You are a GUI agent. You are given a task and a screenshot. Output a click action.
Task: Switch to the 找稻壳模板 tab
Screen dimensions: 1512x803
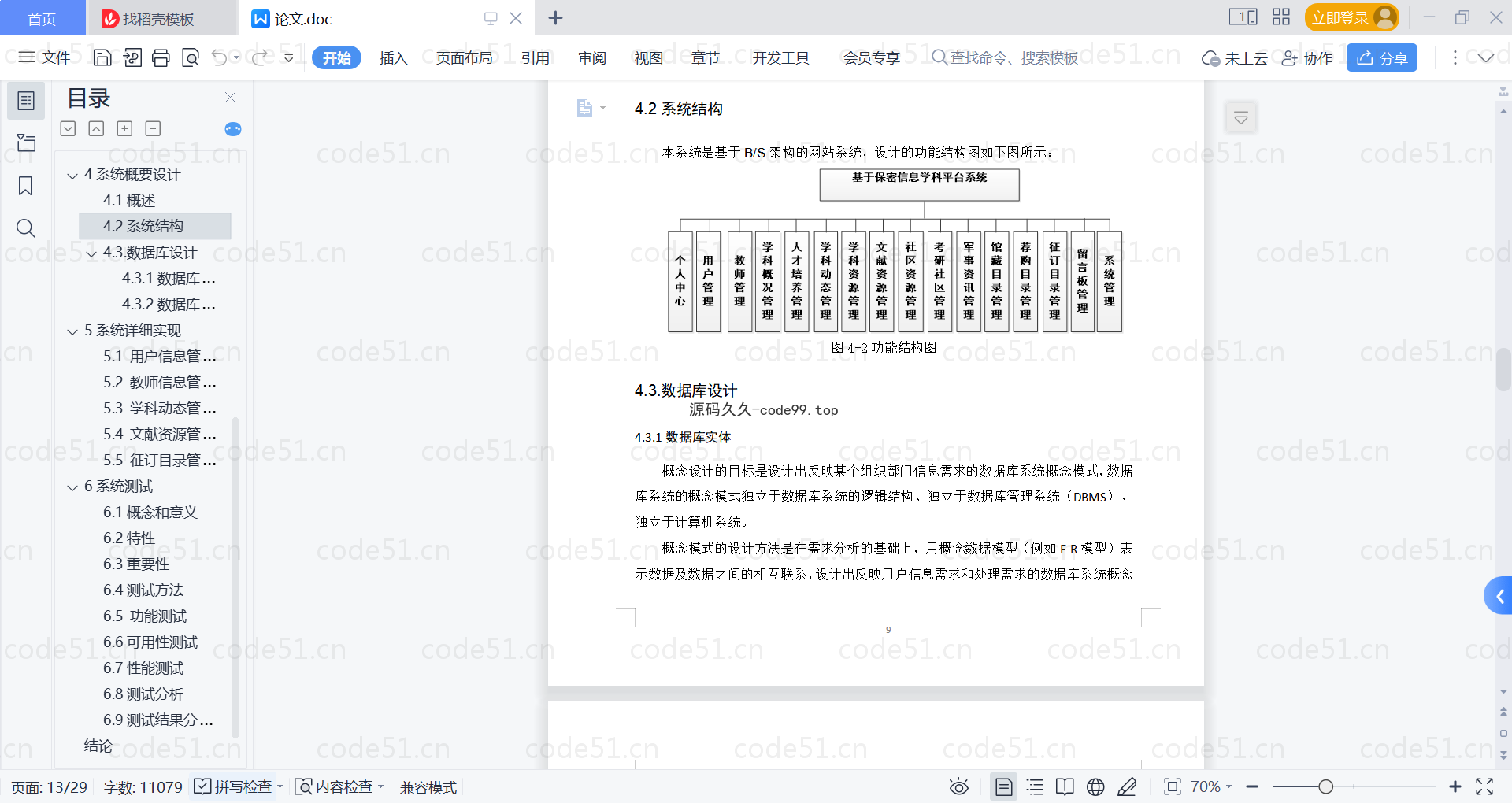coord(161,18)
